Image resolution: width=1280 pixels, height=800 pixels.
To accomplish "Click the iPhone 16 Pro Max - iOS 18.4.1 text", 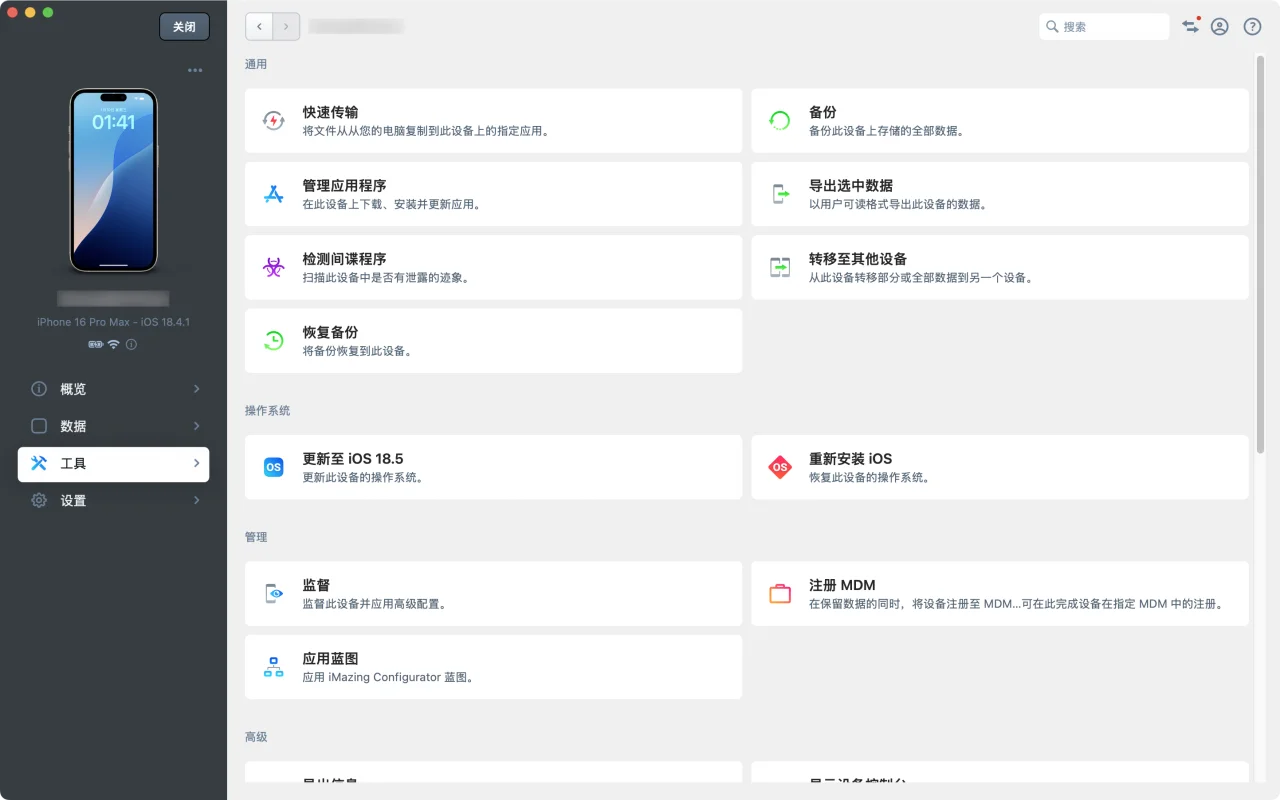I will coord(113,322).
